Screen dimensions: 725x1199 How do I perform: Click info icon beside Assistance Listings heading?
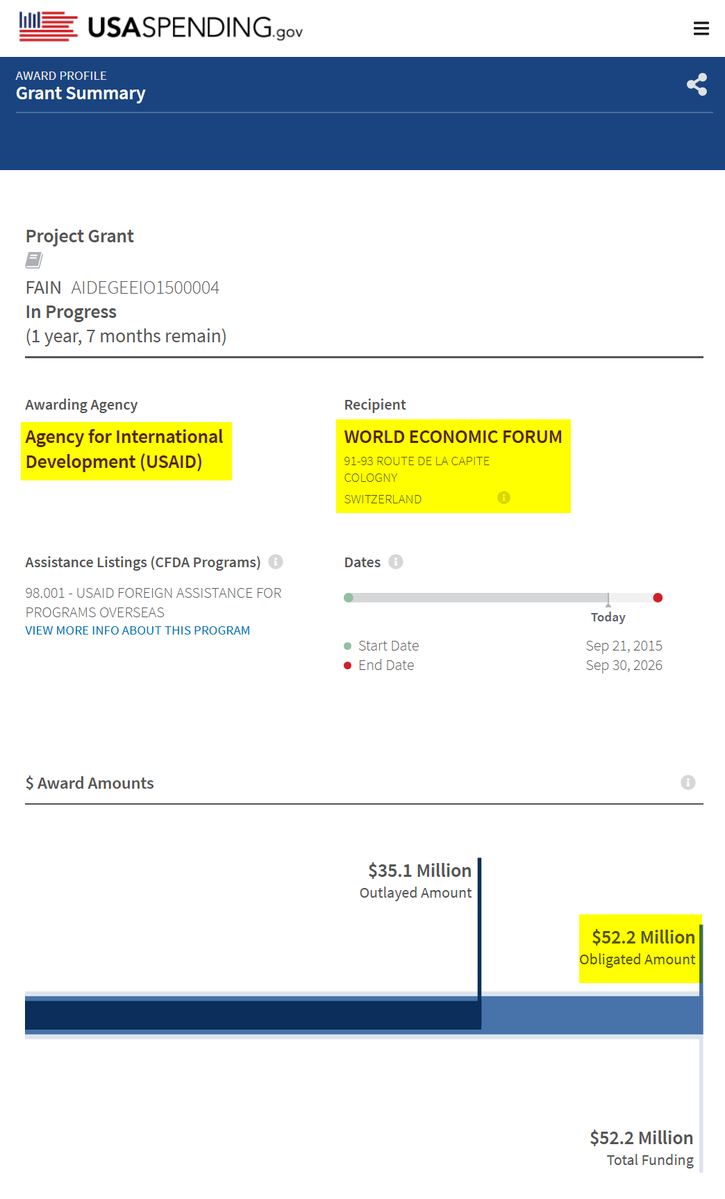(x=276, y=562)
